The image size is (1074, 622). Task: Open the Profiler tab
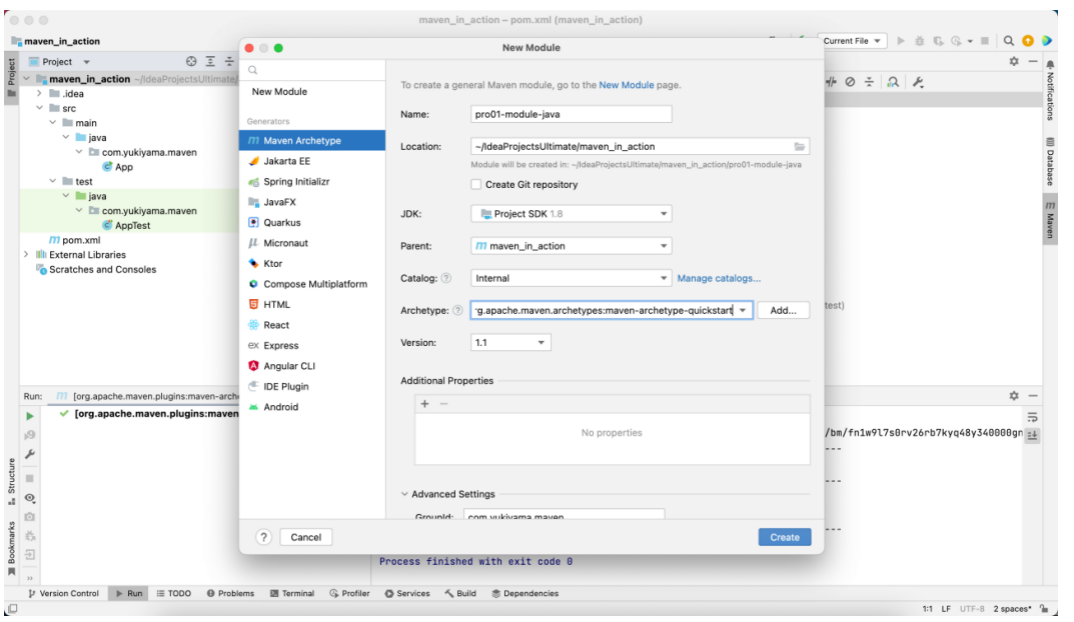click(x=349, y=593)
